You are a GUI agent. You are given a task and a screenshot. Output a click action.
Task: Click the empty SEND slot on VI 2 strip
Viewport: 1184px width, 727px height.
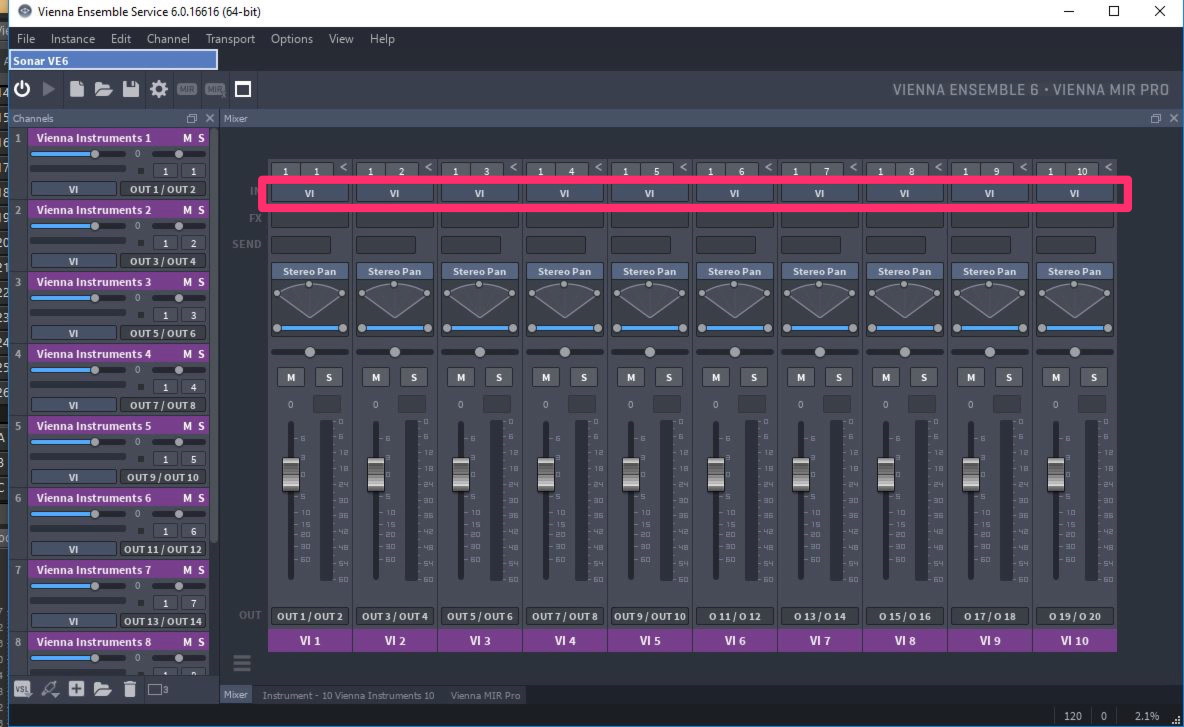pyautogui.click(x=386, y=245)
